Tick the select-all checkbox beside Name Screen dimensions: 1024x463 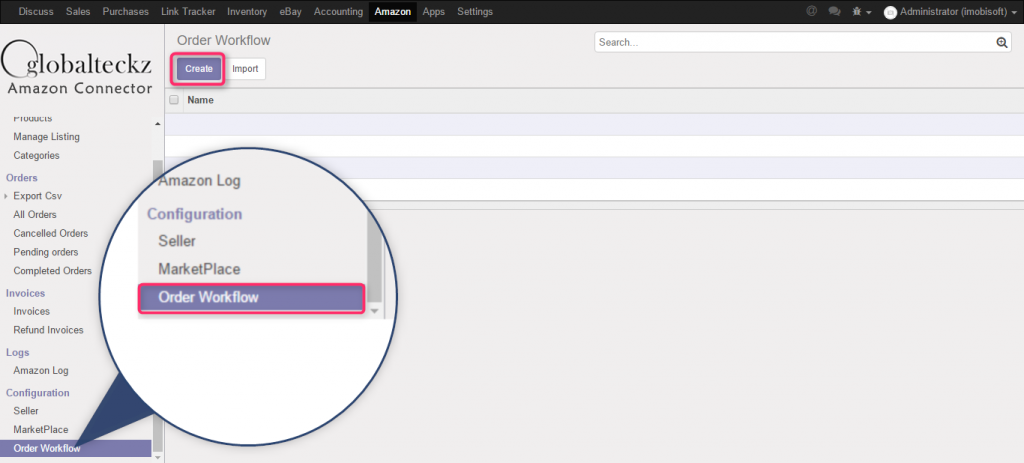[x=174, y=100]
